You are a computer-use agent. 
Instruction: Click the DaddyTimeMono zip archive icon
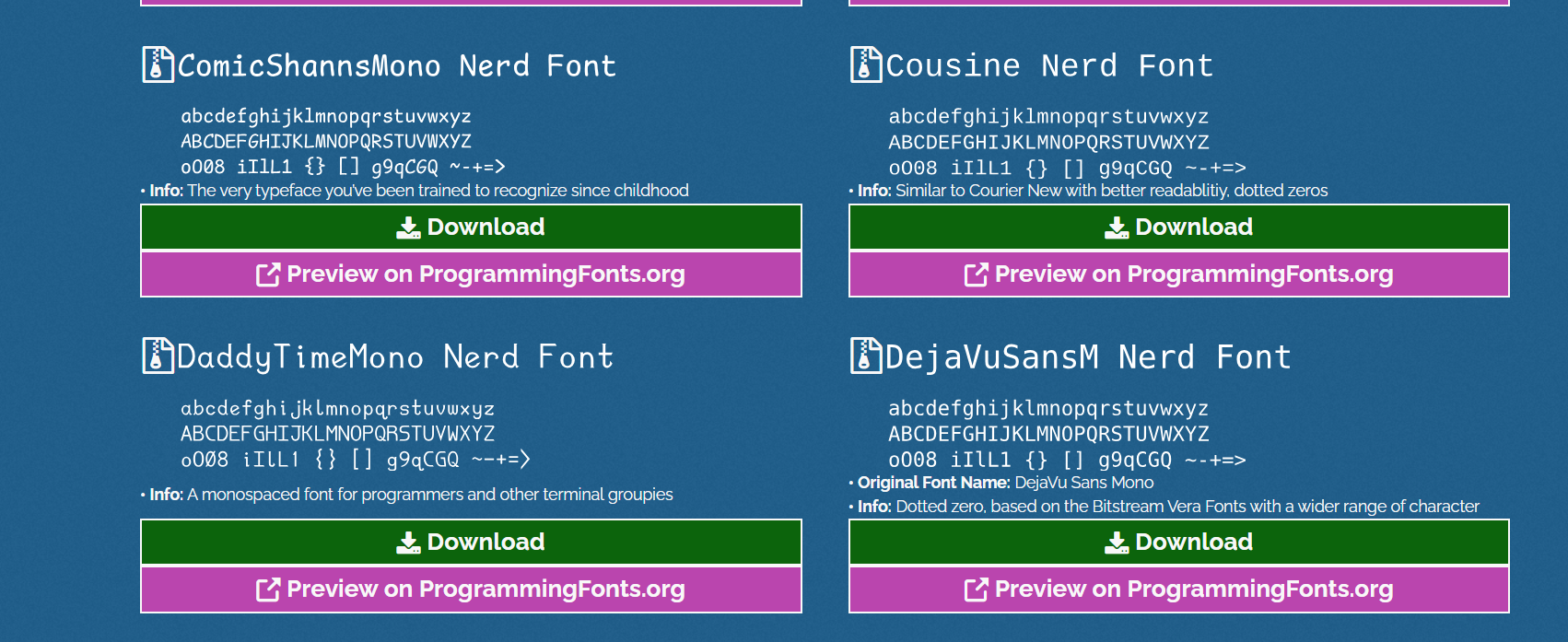158,356
